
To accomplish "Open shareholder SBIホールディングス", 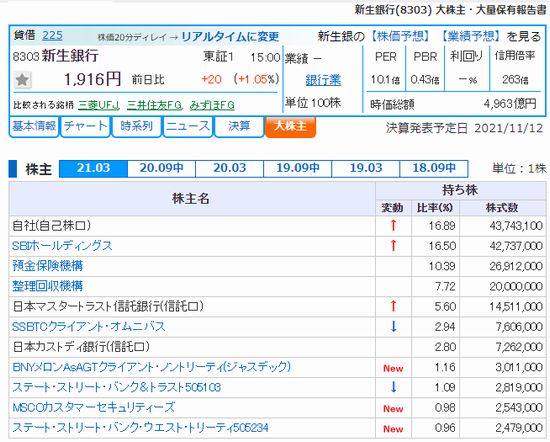I will pos(62,246).
